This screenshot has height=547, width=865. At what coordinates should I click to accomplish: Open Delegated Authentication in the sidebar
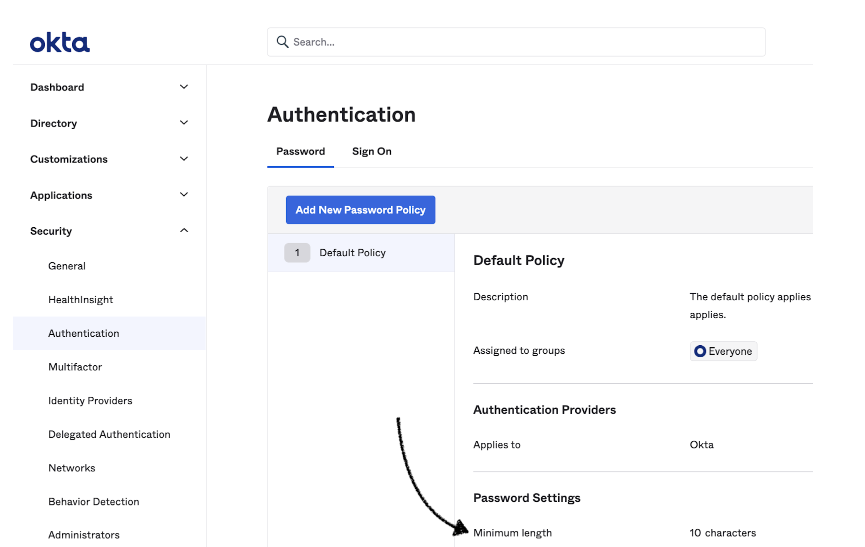(x=109, y=434)
